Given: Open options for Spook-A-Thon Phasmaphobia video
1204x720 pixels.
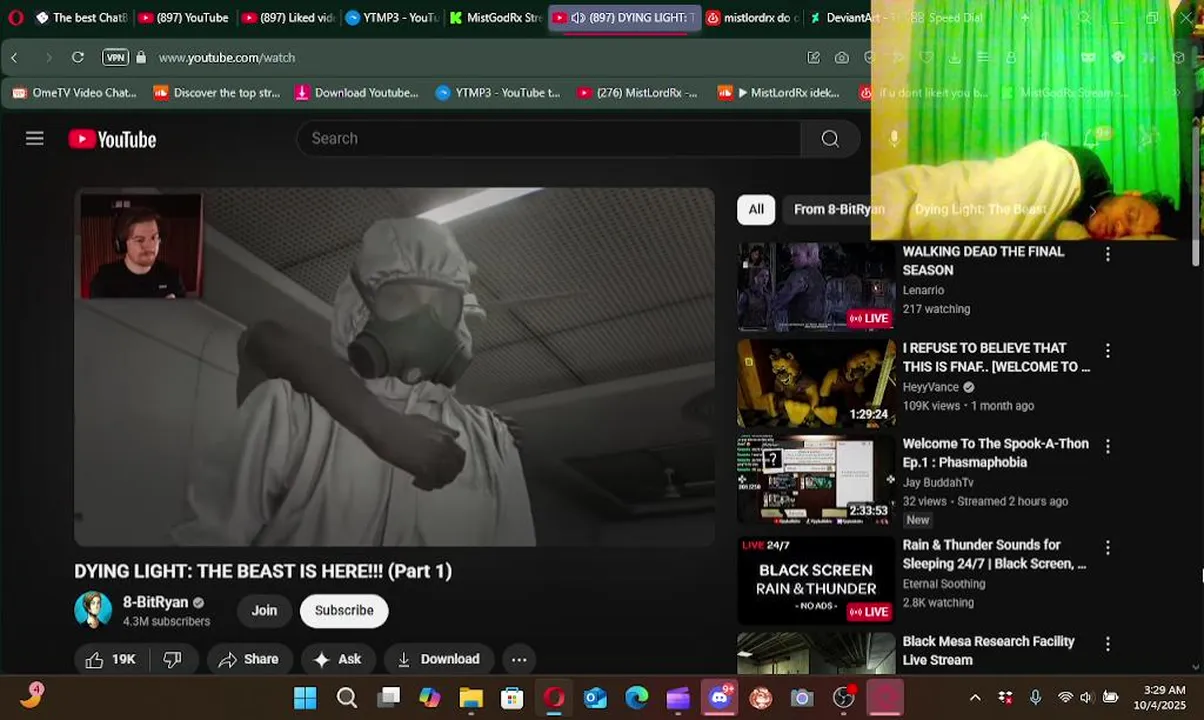Looking at the screenshot, I should click(x=1107, y=447).
